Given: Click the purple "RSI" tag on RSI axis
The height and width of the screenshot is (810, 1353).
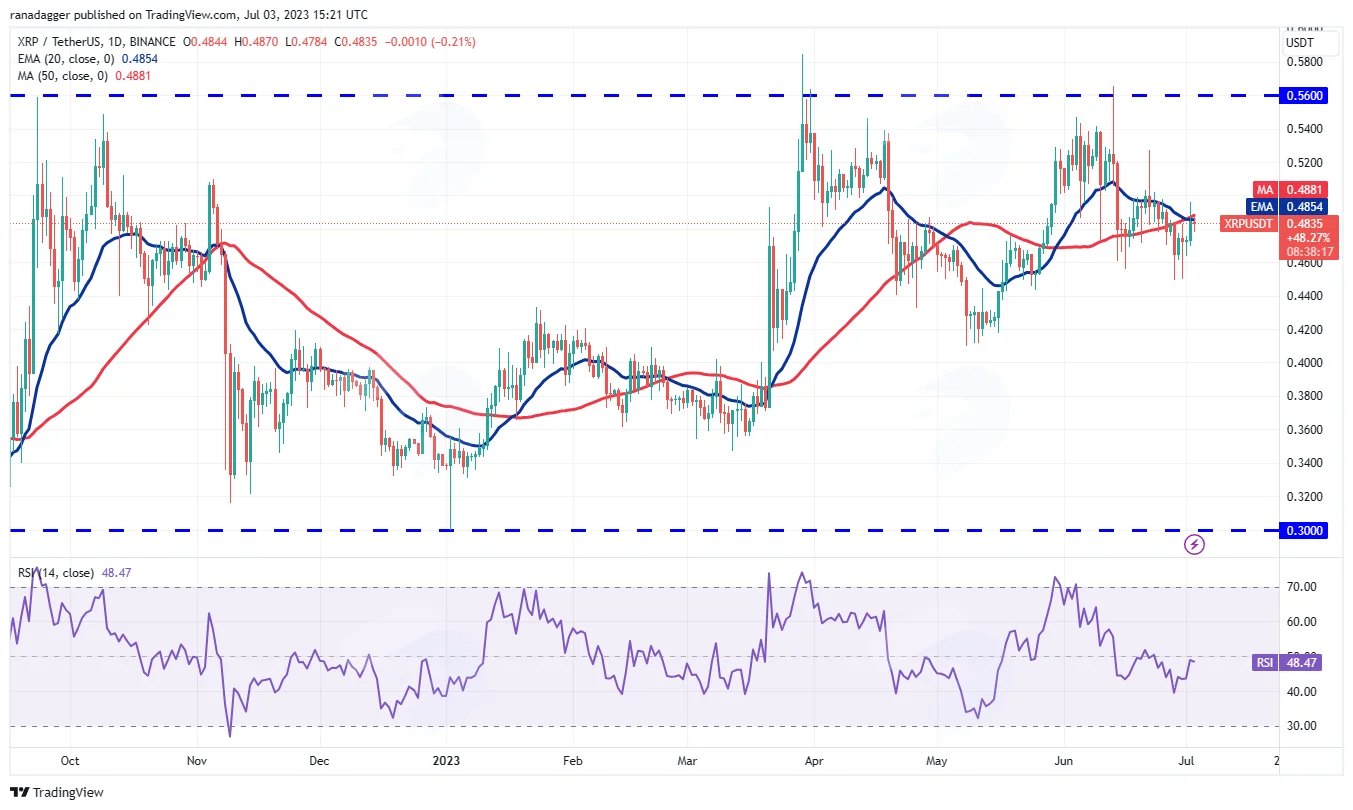Looking at the screenshot, I should 1265,663.
